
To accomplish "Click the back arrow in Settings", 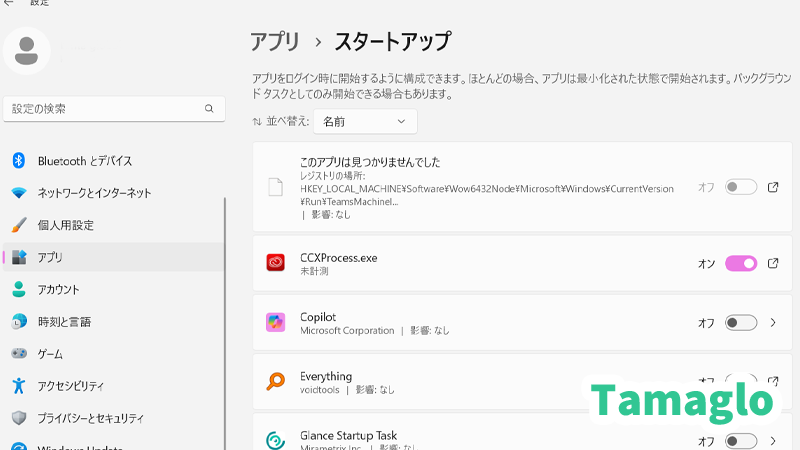I will (x=9, y=3).
